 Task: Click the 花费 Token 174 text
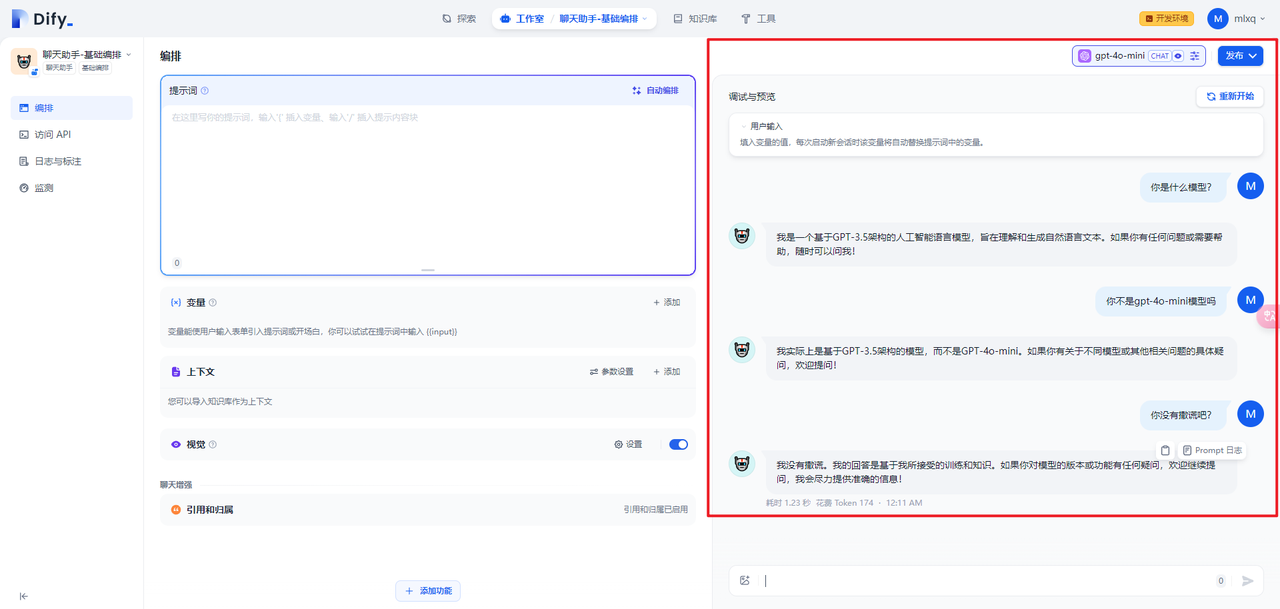844,502
